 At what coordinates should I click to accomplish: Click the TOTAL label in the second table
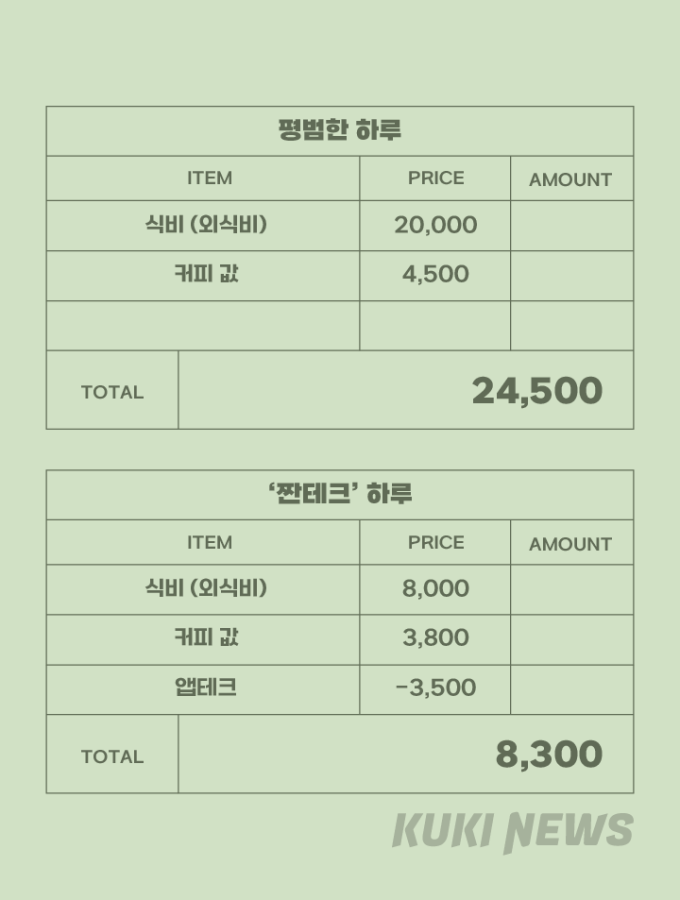click(x=112, y=757)
